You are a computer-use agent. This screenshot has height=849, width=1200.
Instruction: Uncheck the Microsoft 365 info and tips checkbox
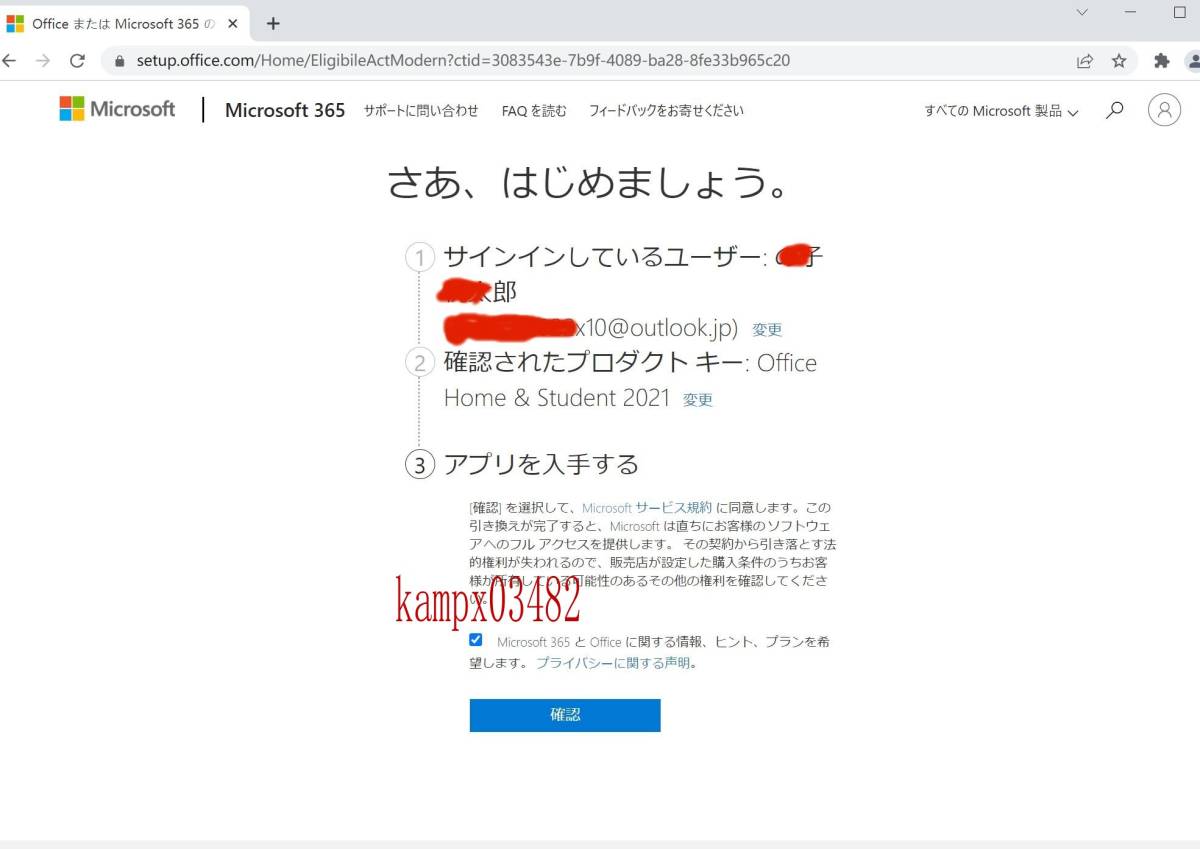pyautogui.click(x=476, y=640)
